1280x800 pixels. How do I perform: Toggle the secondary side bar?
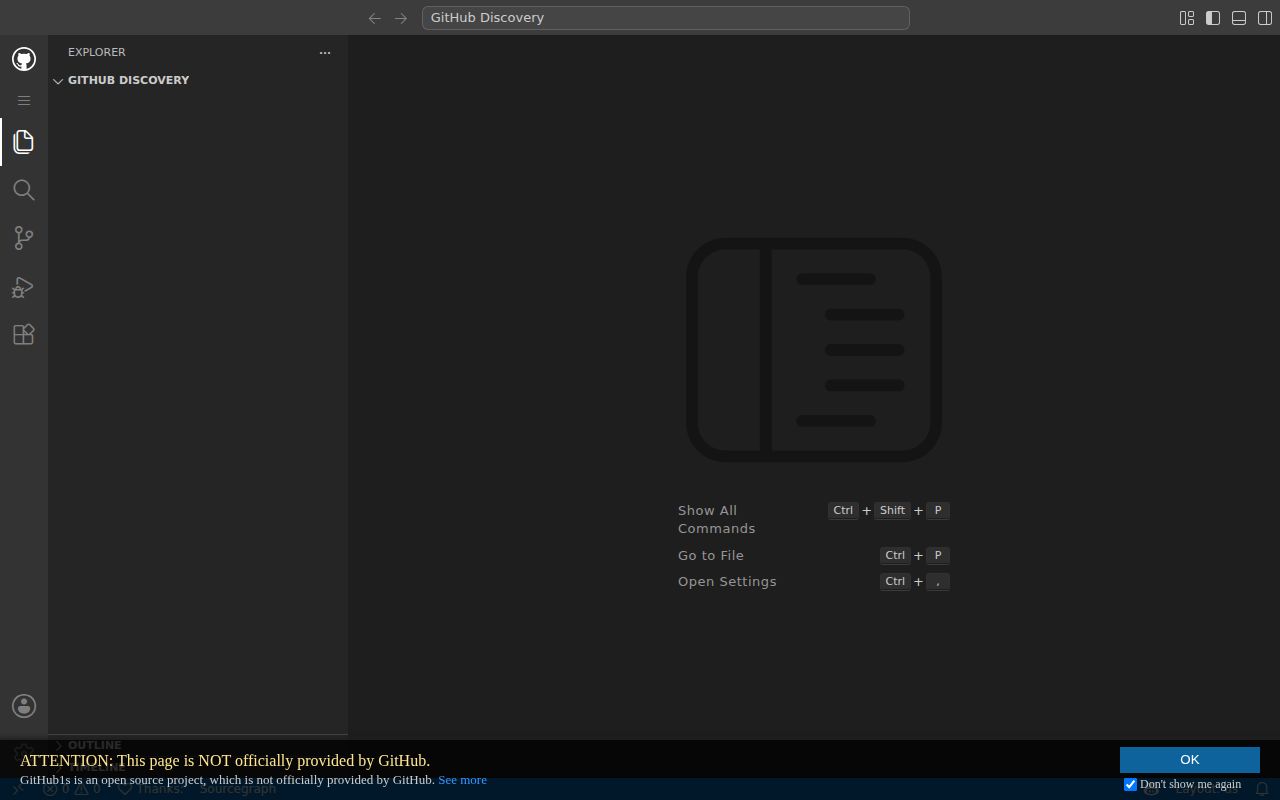point(1265,18)
